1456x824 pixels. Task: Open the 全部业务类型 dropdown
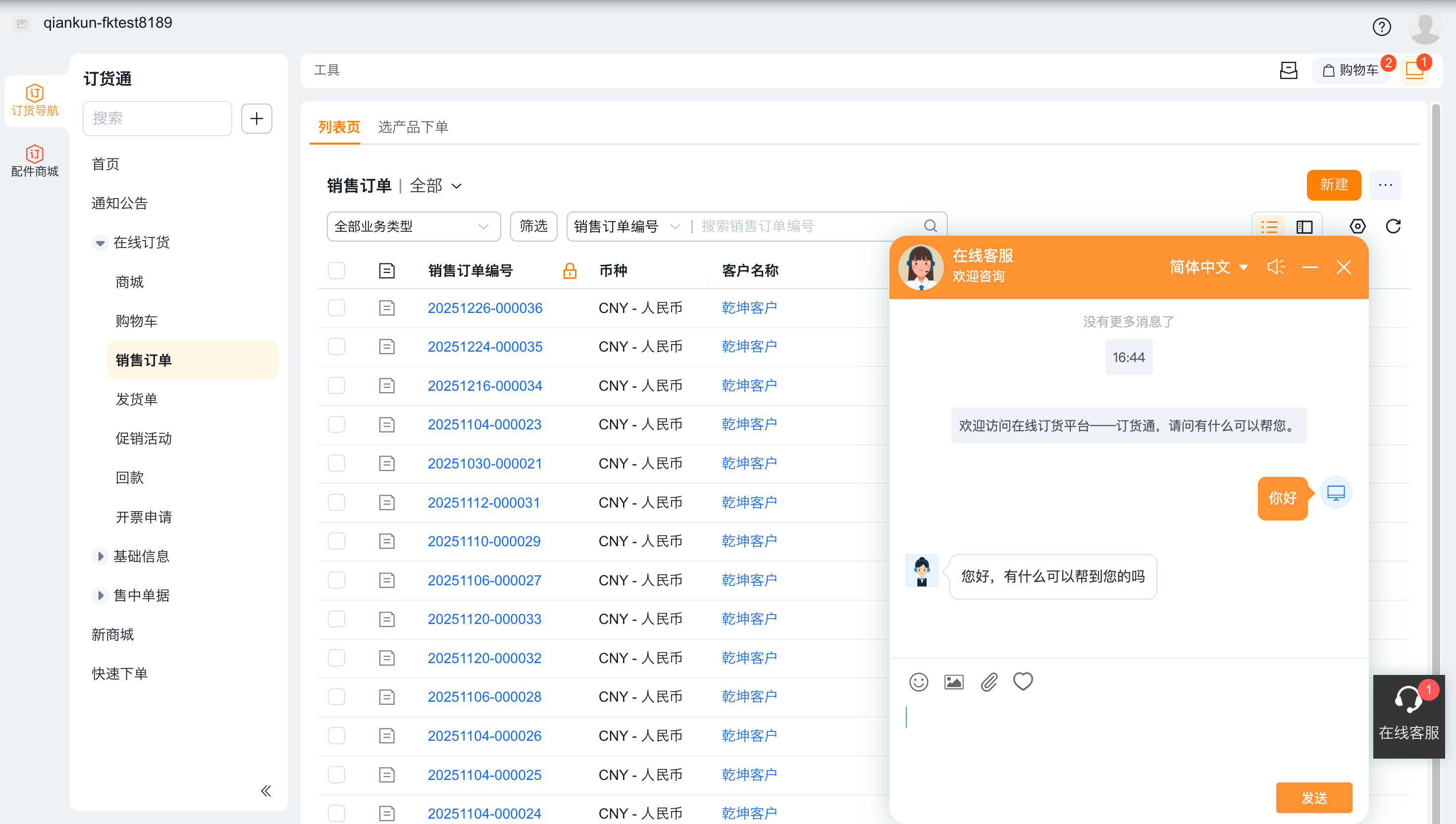point(413,226)
